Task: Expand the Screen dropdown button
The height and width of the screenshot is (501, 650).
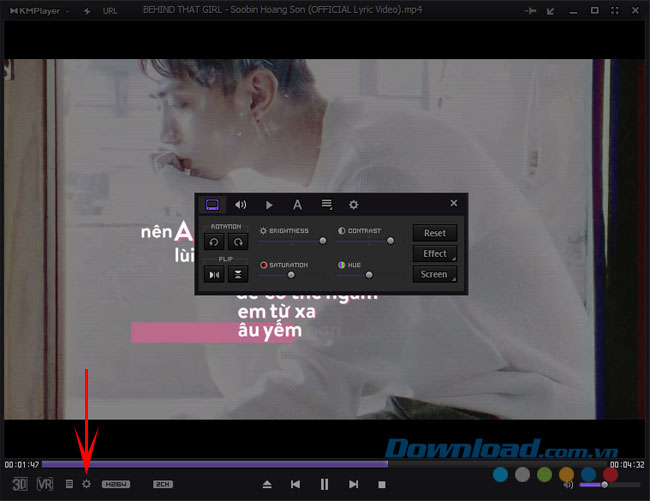Action: tap(435, 274)
